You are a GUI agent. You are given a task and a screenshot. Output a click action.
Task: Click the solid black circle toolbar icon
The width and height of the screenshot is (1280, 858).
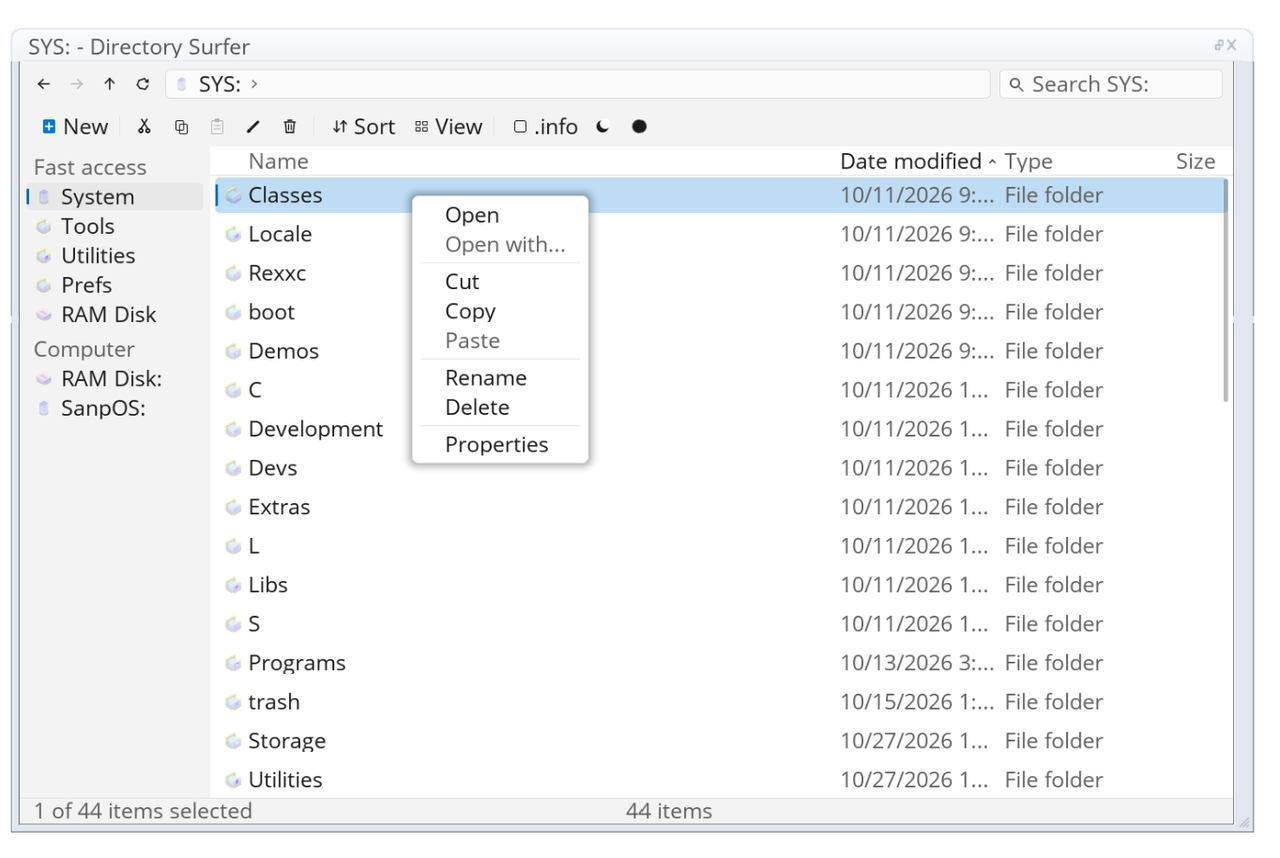point(639,126)
